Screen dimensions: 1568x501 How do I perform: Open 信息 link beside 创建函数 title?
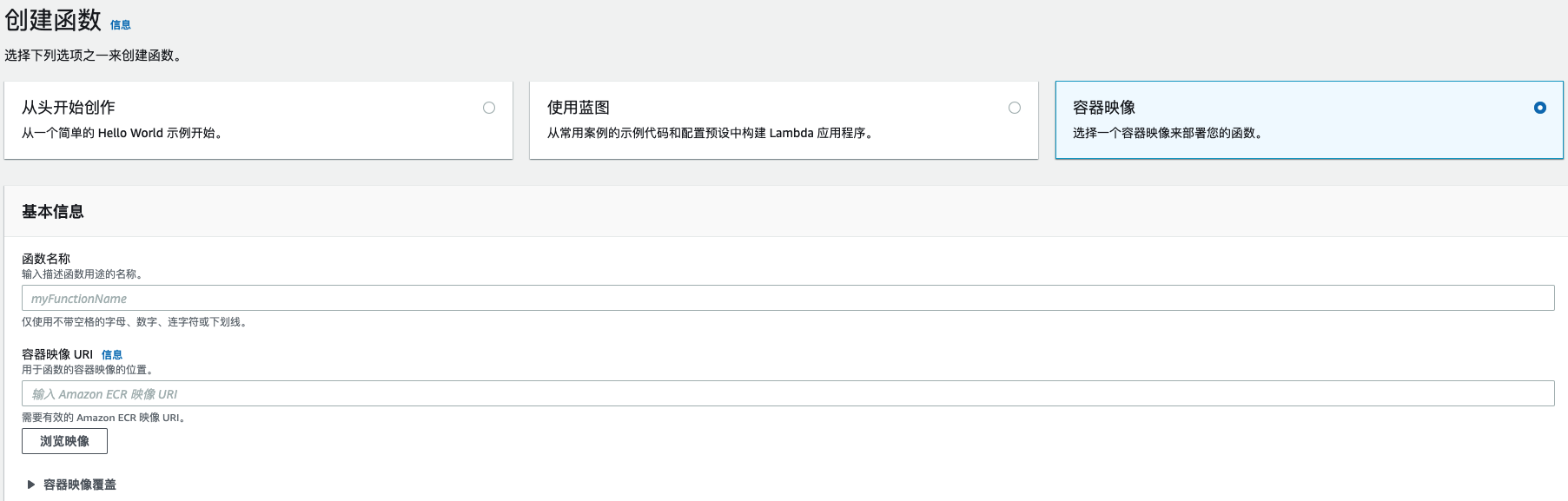tap(121, 25)
